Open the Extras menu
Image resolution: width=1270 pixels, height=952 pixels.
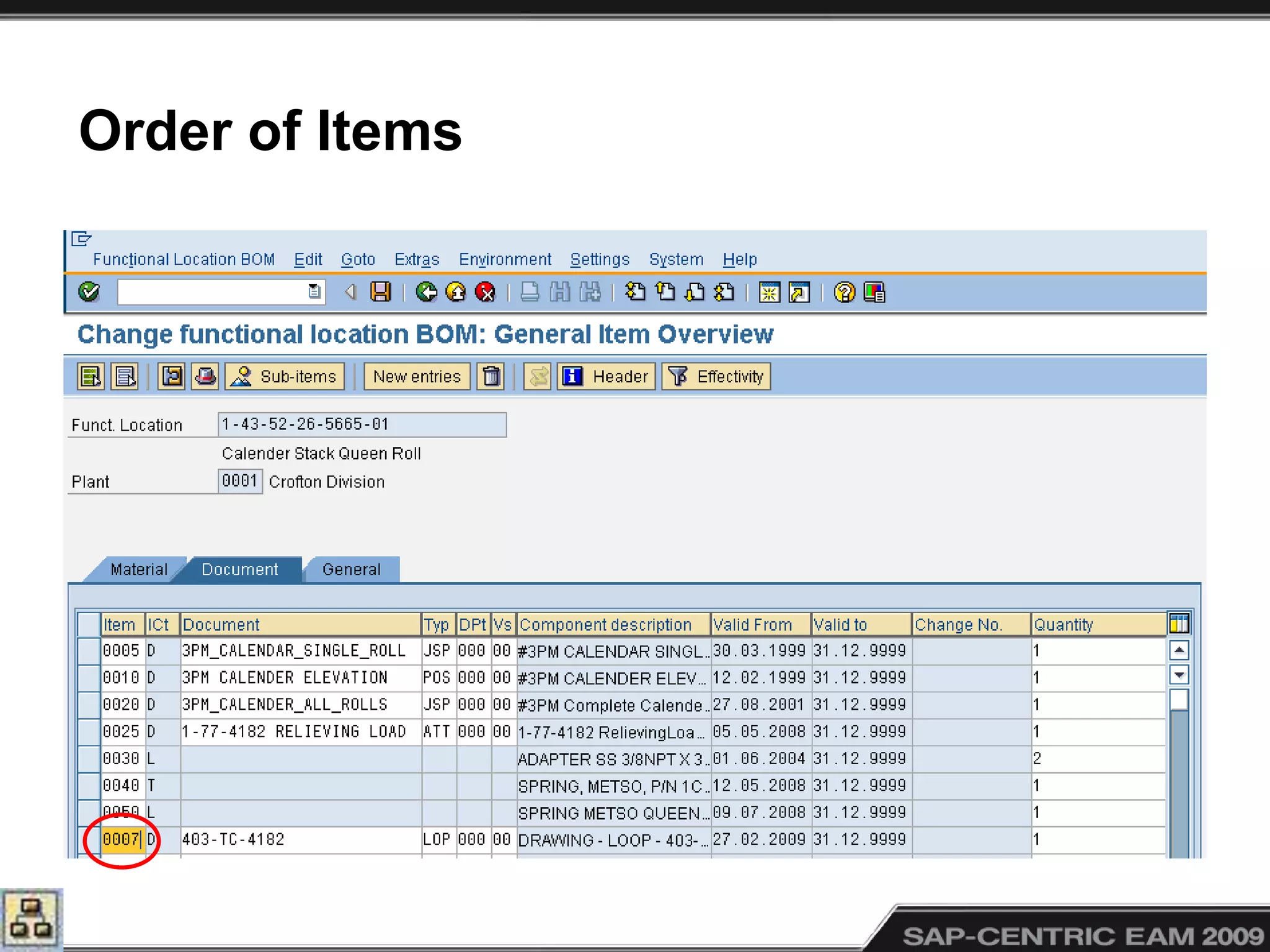(x=417, y=259)
